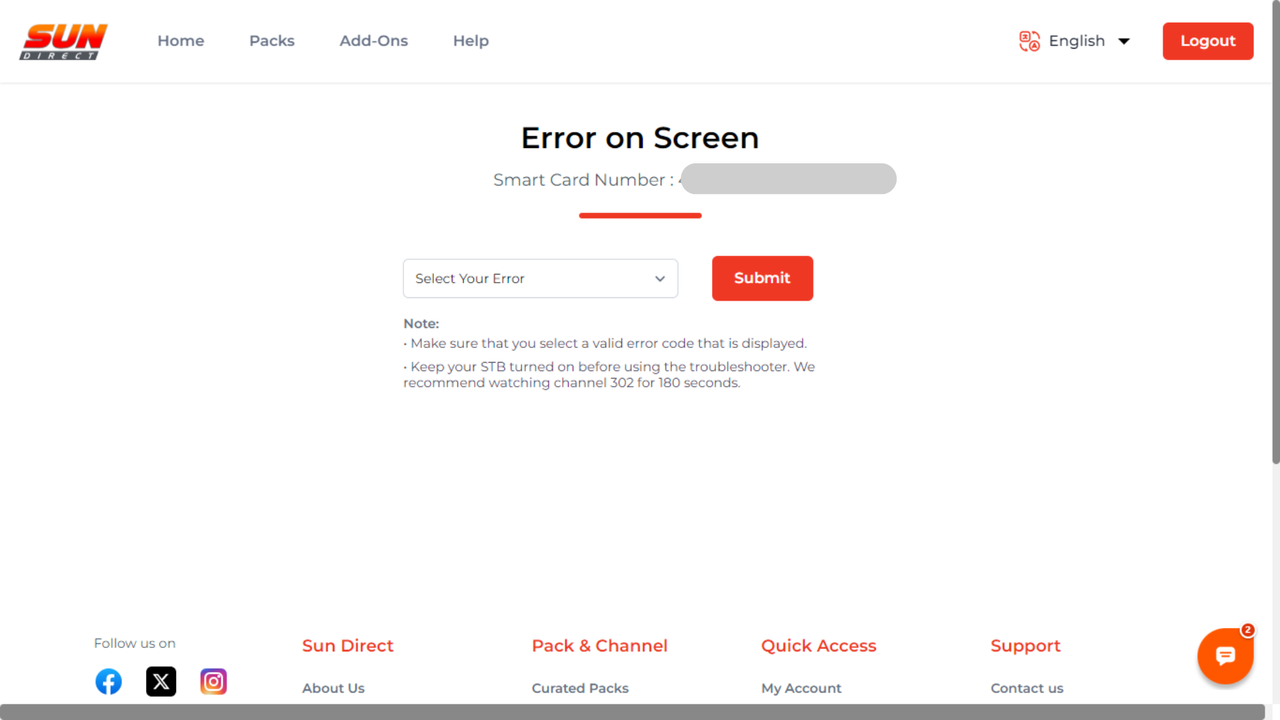Open the Select Your Error dropdown
1280x720 pixels.
[x=540, y=278]
